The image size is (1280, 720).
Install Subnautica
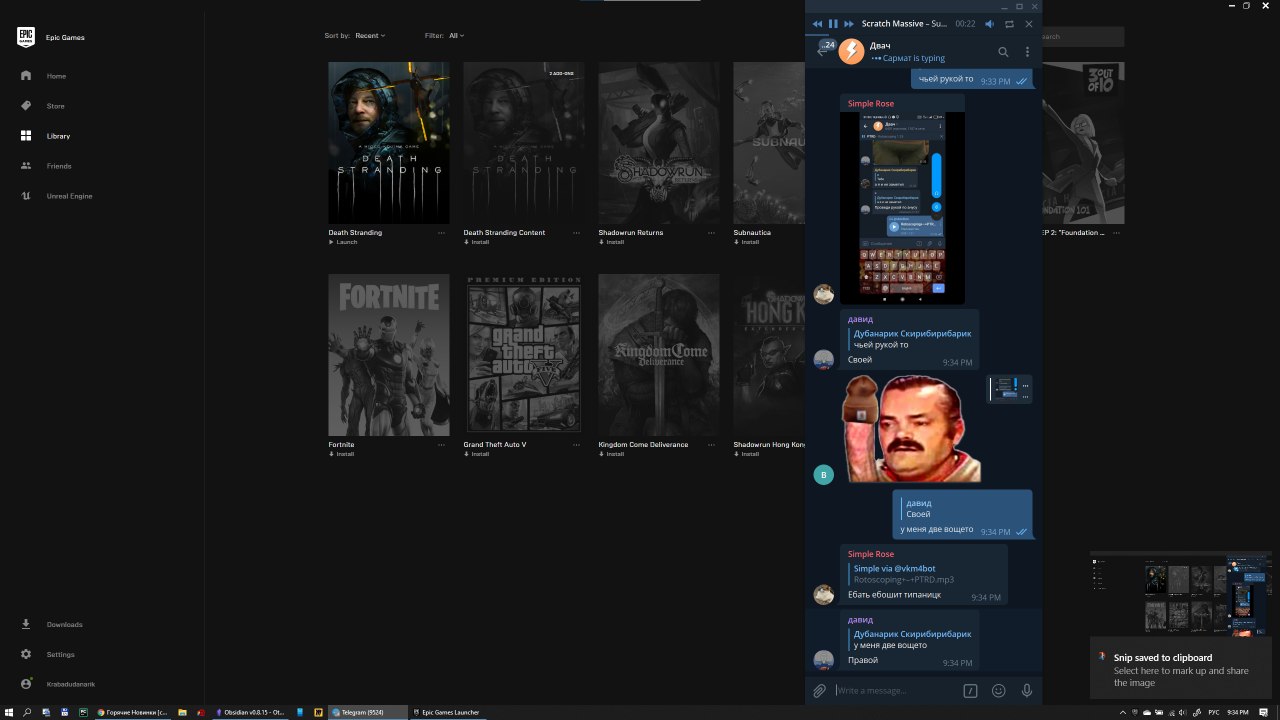(746, 242)
